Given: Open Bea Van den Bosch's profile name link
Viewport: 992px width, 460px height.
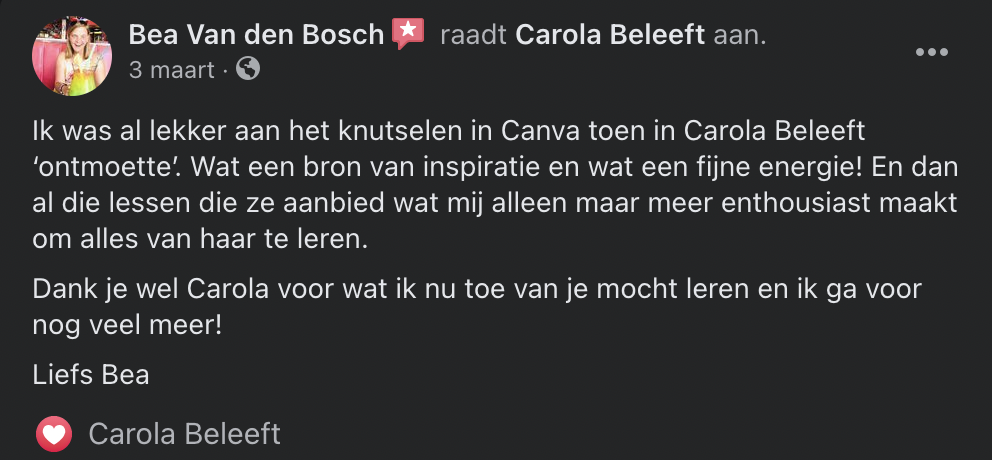Looking at the screenshot, I should pyautogui.click(x=256, y=35).
